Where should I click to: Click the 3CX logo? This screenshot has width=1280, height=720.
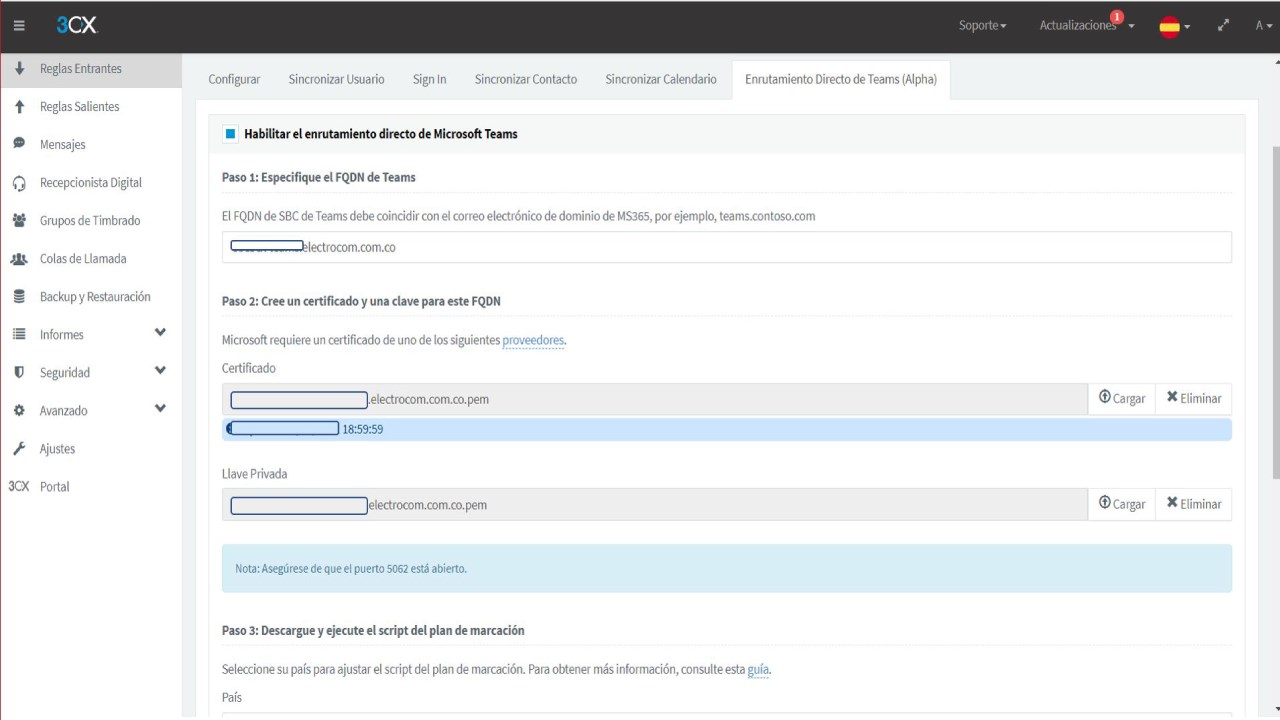click(77, 26)
